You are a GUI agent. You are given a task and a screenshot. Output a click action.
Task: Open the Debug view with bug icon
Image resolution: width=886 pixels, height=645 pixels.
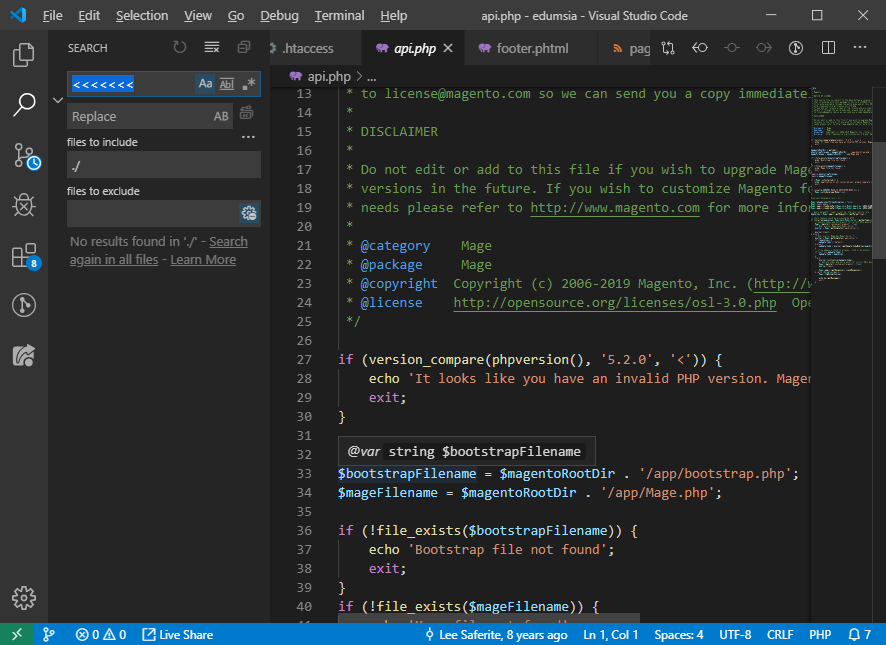(x=24, y=205)
